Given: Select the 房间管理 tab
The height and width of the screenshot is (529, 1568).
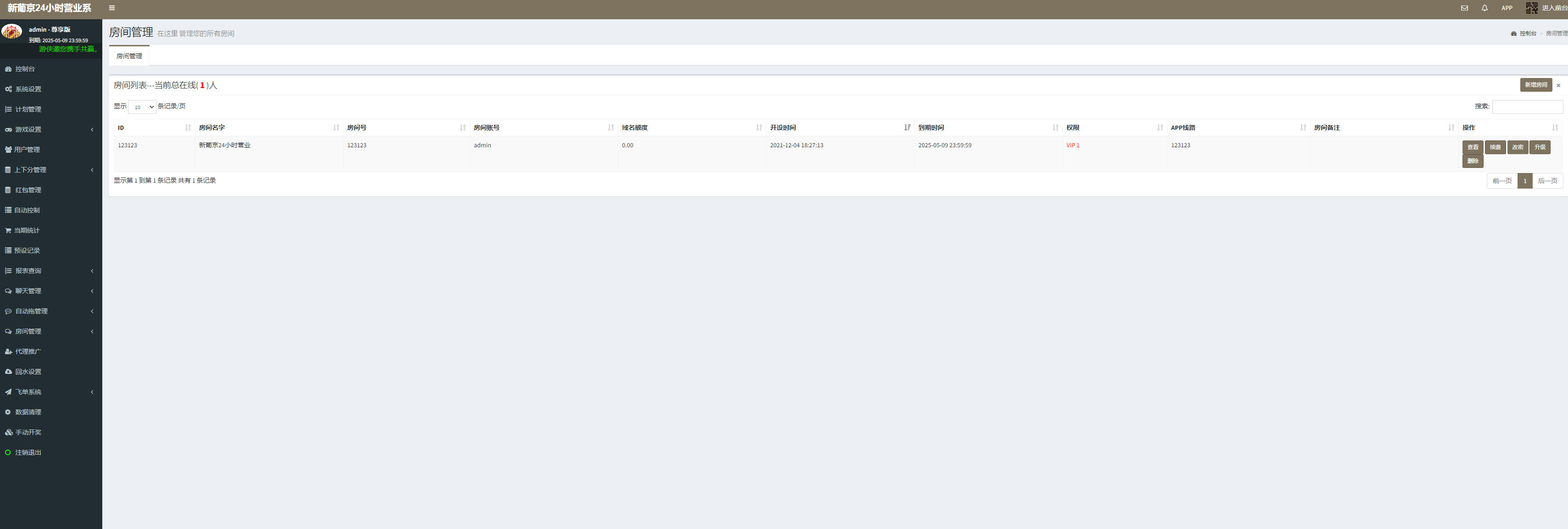Looking at the screenshot, I should pyautogui.click(x=129, y=56).
